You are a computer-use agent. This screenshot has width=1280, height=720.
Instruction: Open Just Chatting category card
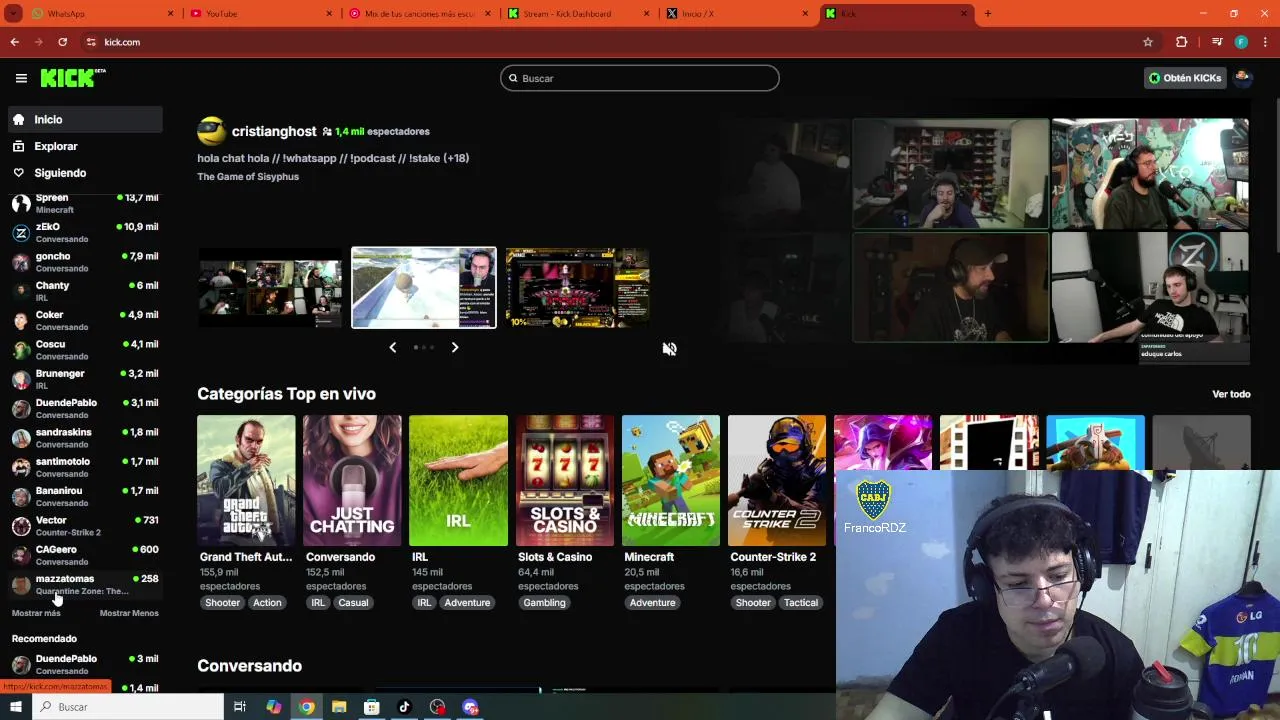(x=352, y=481)
